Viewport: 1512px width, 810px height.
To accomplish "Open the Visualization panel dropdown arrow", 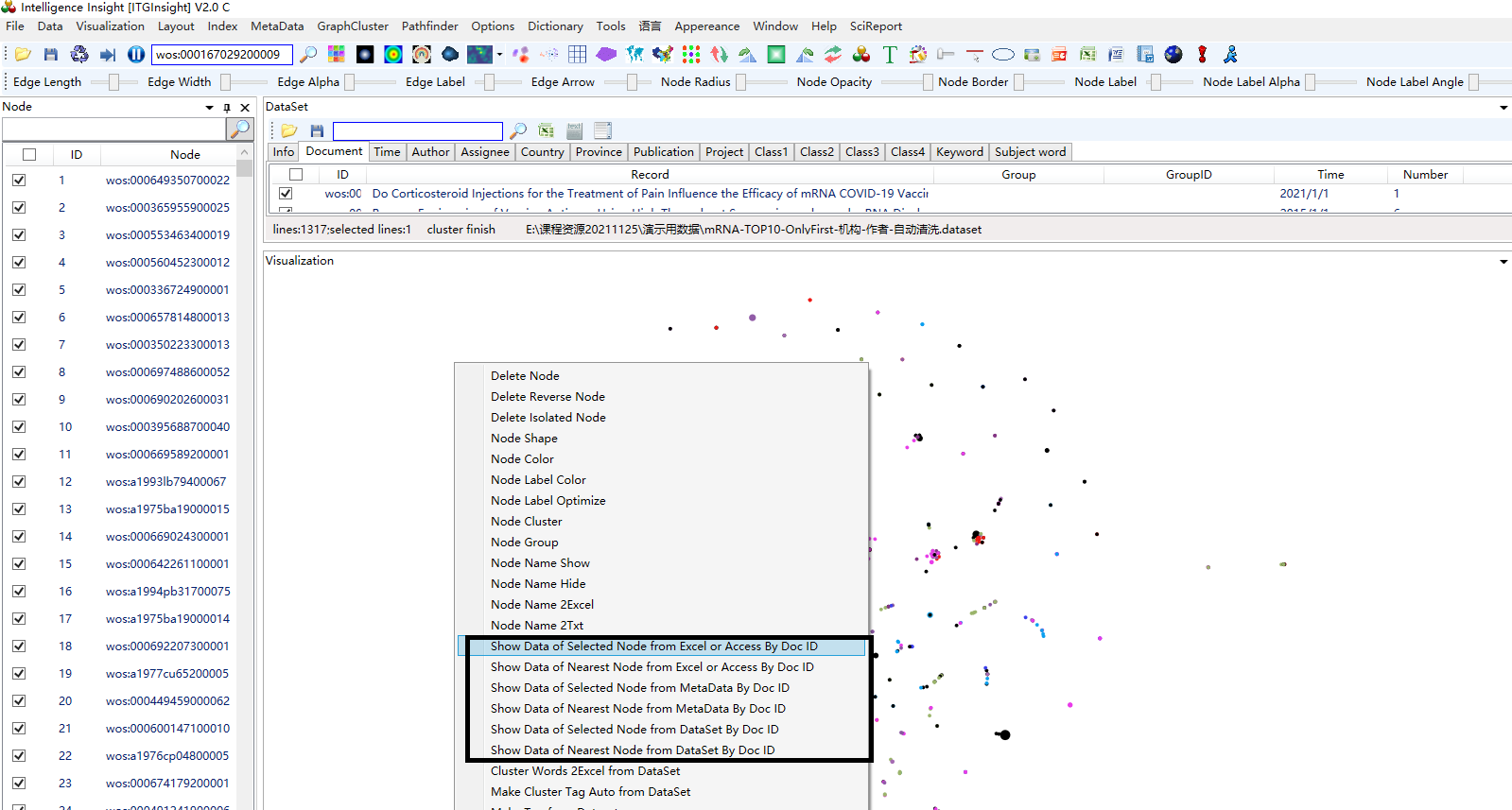I will click(1503, 262).
